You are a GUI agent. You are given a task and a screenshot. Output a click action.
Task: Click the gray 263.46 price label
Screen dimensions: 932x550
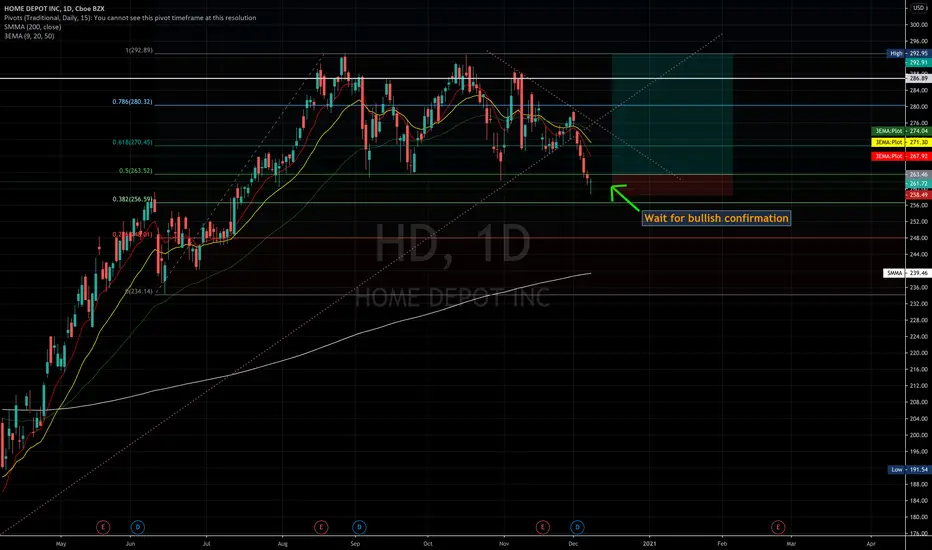(x=918, y=175)
